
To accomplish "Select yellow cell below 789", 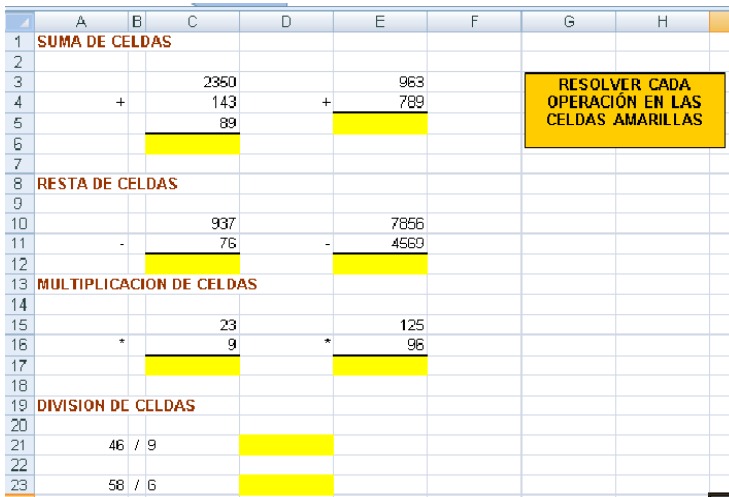I will (x=379, y=123).
